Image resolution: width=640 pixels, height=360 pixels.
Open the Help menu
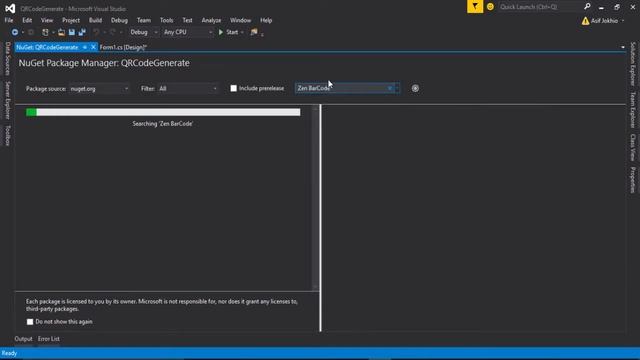(266, 20)
